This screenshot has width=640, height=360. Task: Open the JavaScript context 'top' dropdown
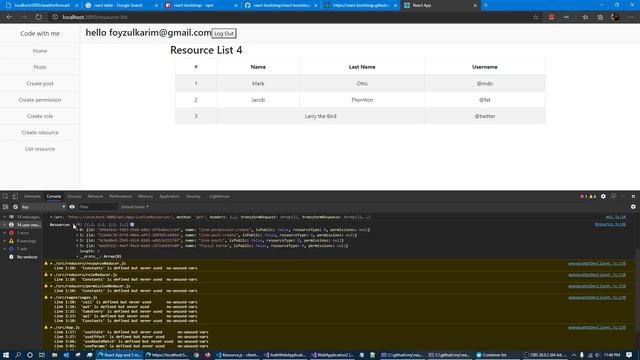43,207
